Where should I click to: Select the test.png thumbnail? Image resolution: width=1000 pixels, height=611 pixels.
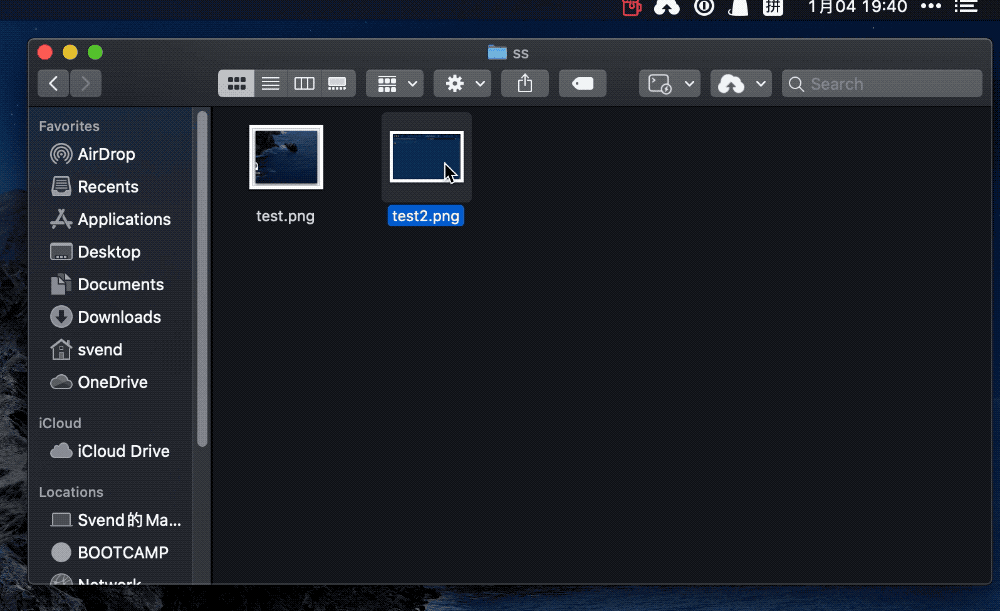coord(286,157)
